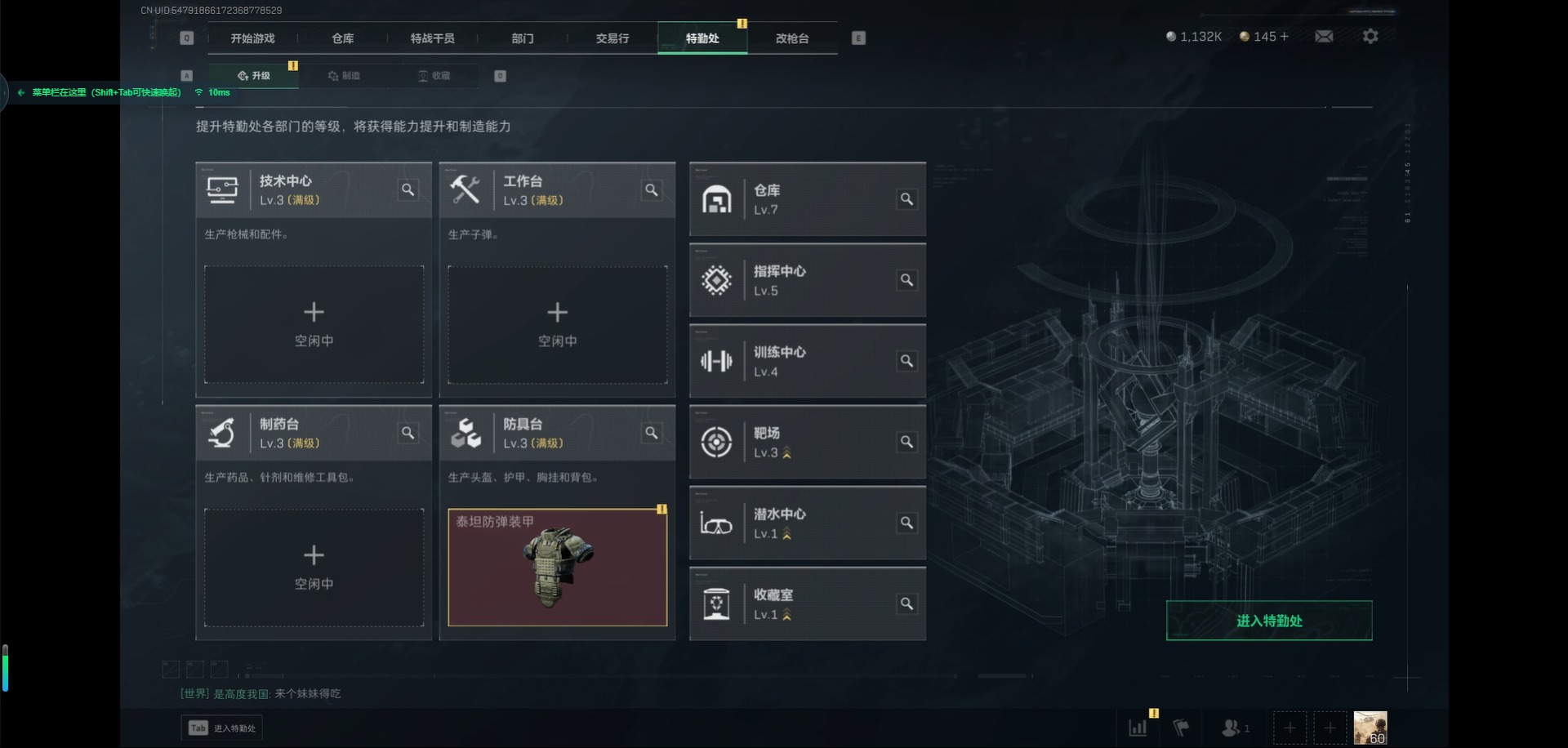Image resolution: width=1568 pixels, height=748 pixels.
Task: Open the settings gear icon
Action: (1370, 37)
